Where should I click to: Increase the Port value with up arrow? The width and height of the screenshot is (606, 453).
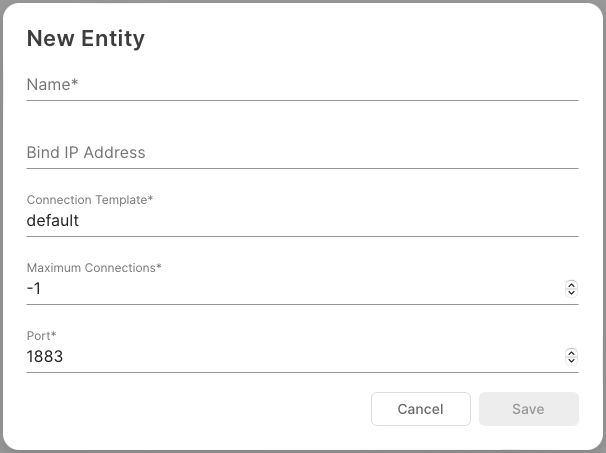click(x=571, y=353)
